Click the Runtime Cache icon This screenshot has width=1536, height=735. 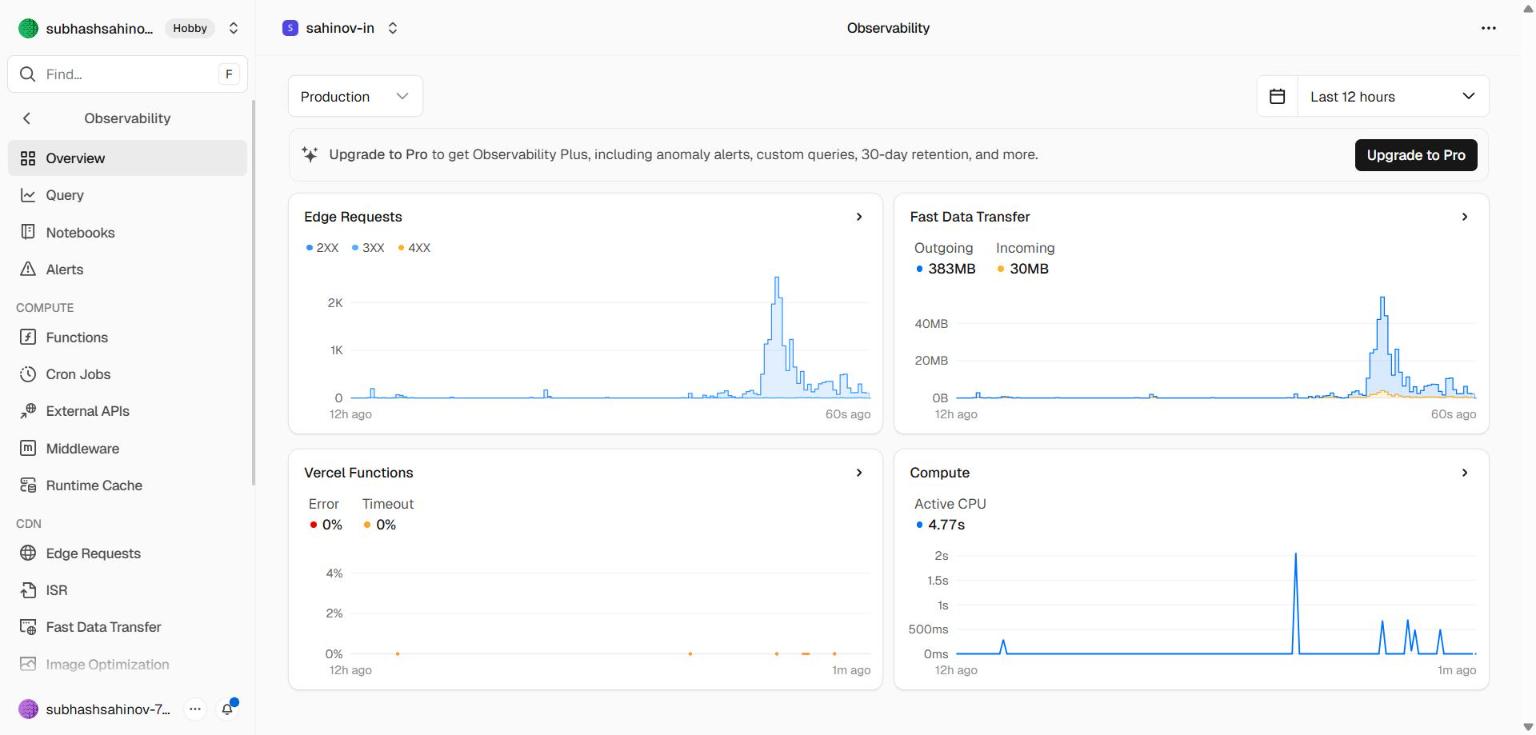coord(28,485)
